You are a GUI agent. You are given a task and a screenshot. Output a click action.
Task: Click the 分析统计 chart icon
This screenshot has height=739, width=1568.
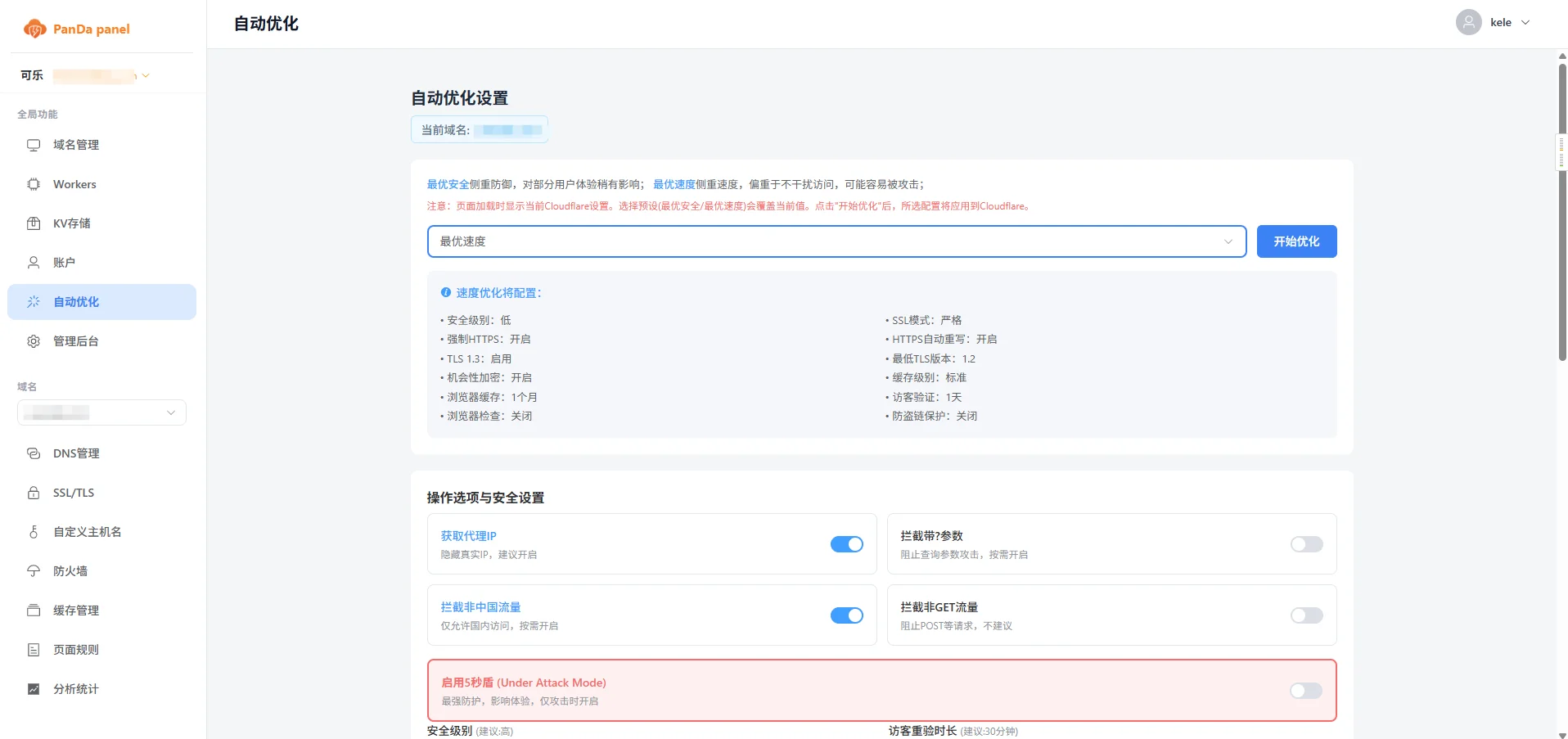point(34,689)
